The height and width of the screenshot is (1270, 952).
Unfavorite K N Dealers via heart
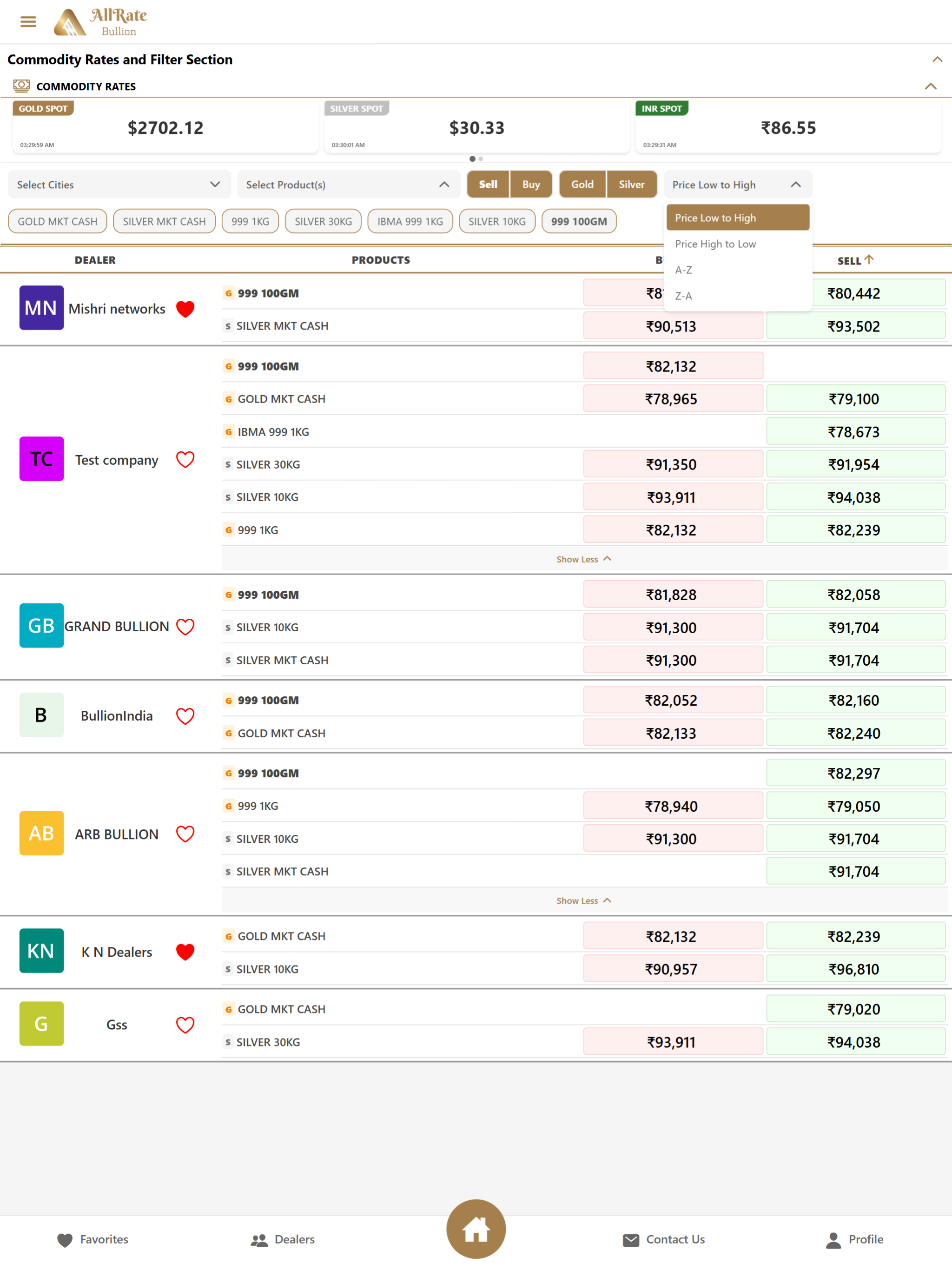(185, 952)
